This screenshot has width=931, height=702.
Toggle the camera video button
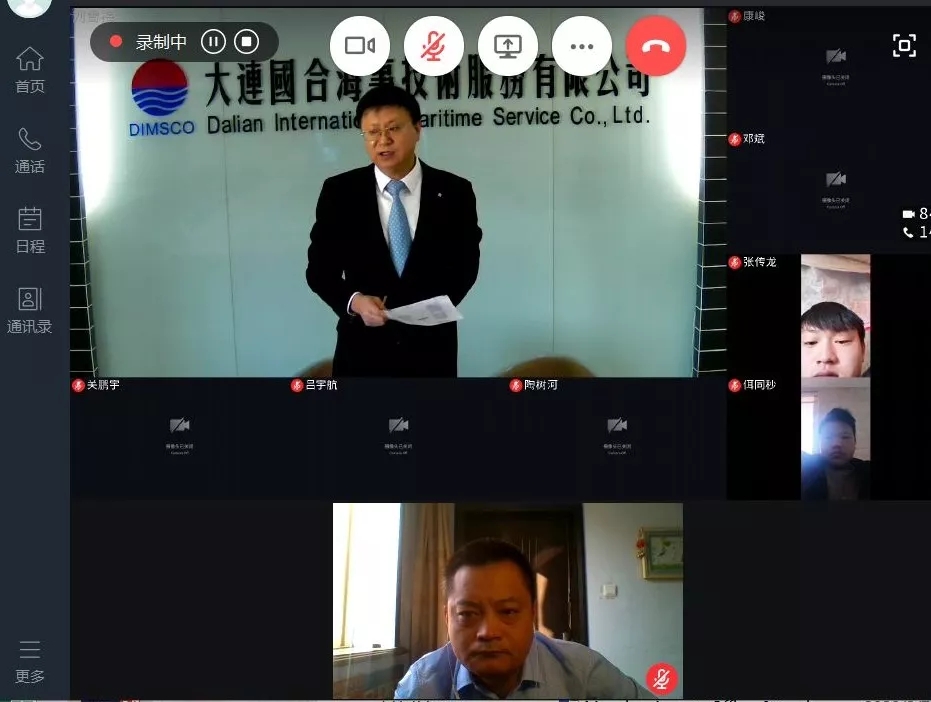click(360, 46)
